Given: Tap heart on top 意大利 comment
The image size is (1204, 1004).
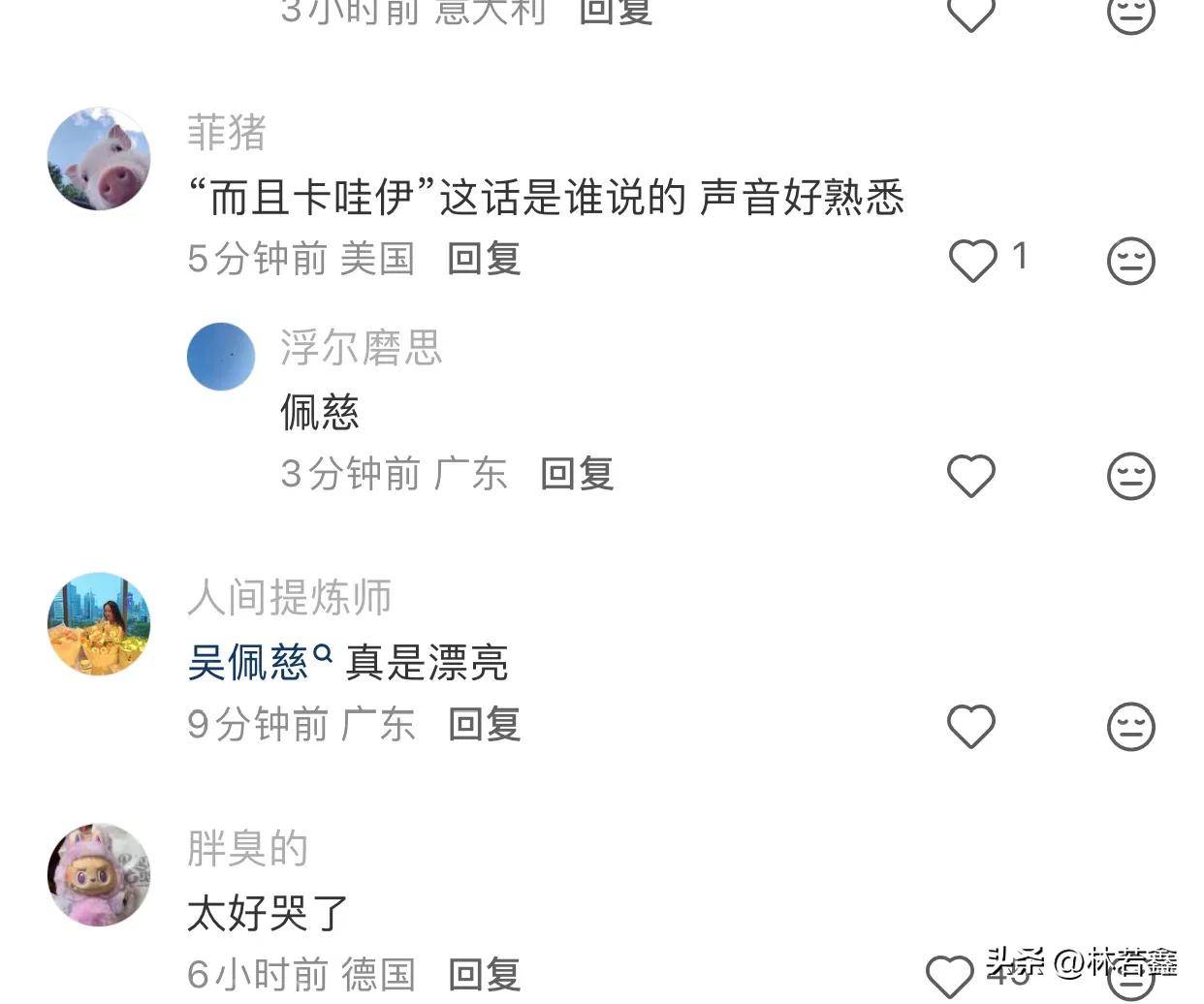Looking at the screenshot, I should click(x=971, y=14).
